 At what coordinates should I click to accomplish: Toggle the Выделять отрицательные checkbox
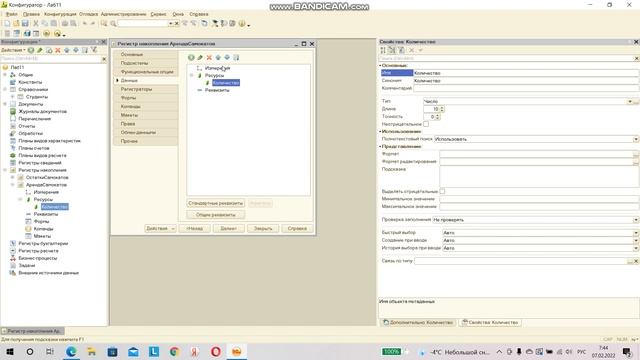coord(442,191)
